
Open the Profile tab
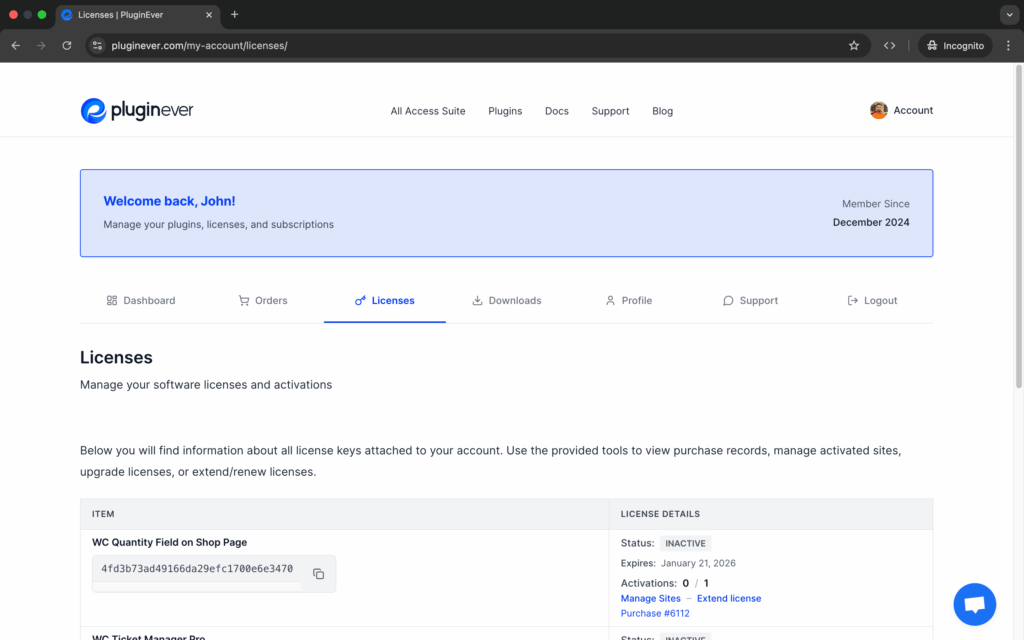click(x=628, y=300)
